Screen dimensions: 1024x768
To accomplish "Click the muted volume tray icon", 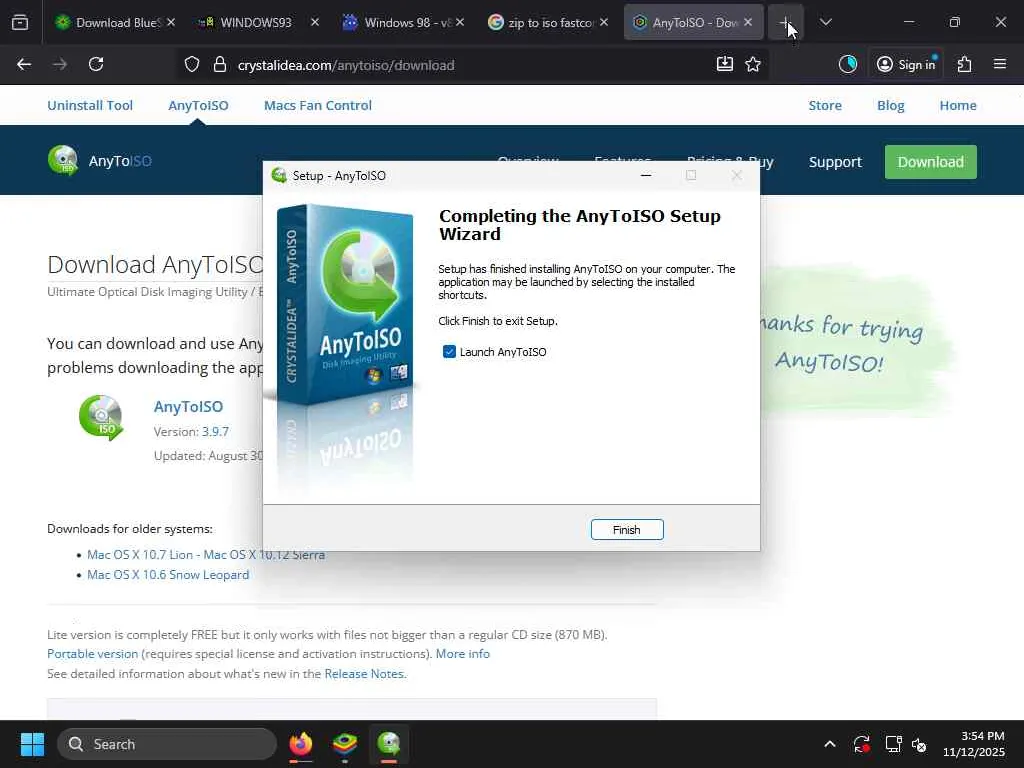I will click(x=920, y=744).
